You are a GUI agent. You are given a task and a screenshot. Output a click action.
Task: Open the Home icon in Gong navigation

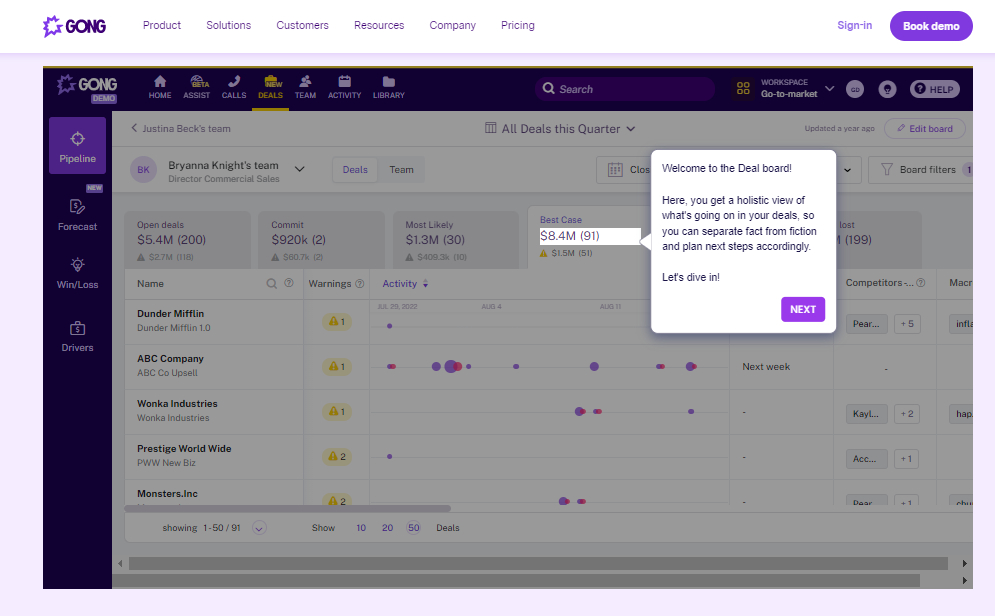coord(159,88)
